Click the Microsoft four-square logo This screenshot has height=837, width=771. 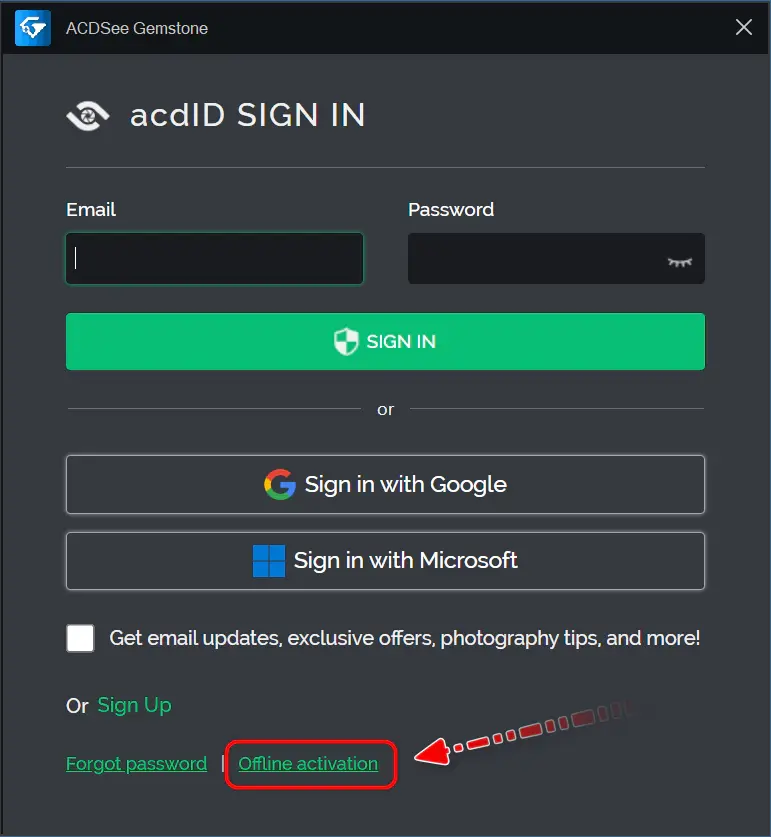point(269,560)
